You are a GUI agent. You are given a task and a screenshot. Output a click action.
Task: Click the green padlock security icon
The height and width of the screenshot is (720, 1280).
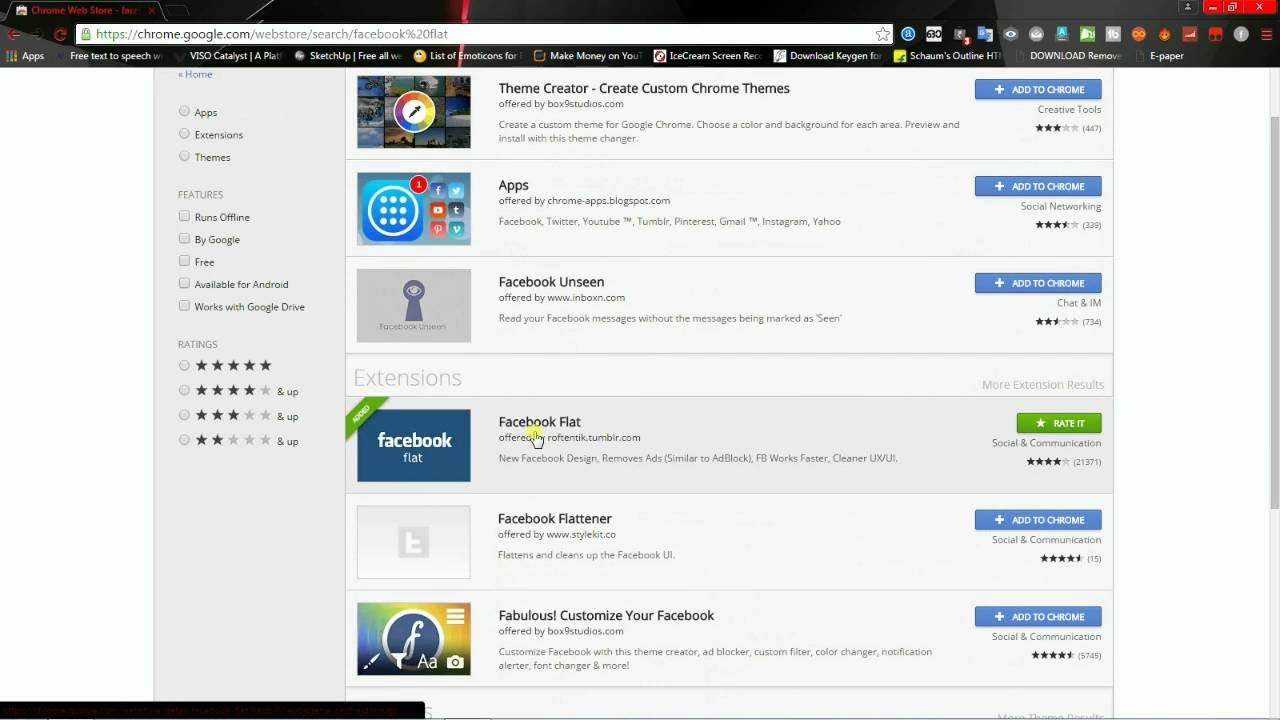click(85, 33)
